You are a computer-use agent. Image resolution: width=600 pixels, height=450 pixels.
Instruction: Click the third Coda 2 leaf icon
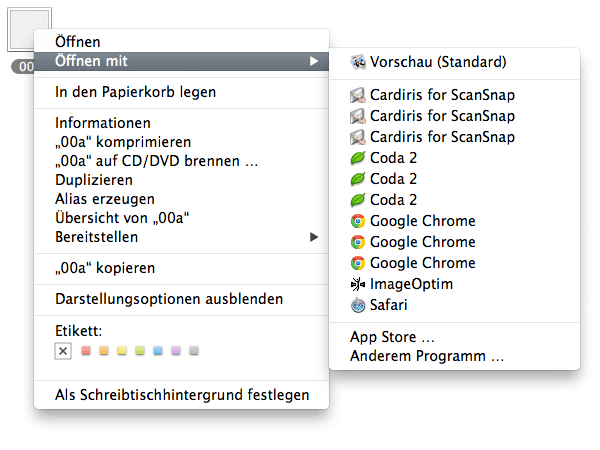click(x=358, y=200)
